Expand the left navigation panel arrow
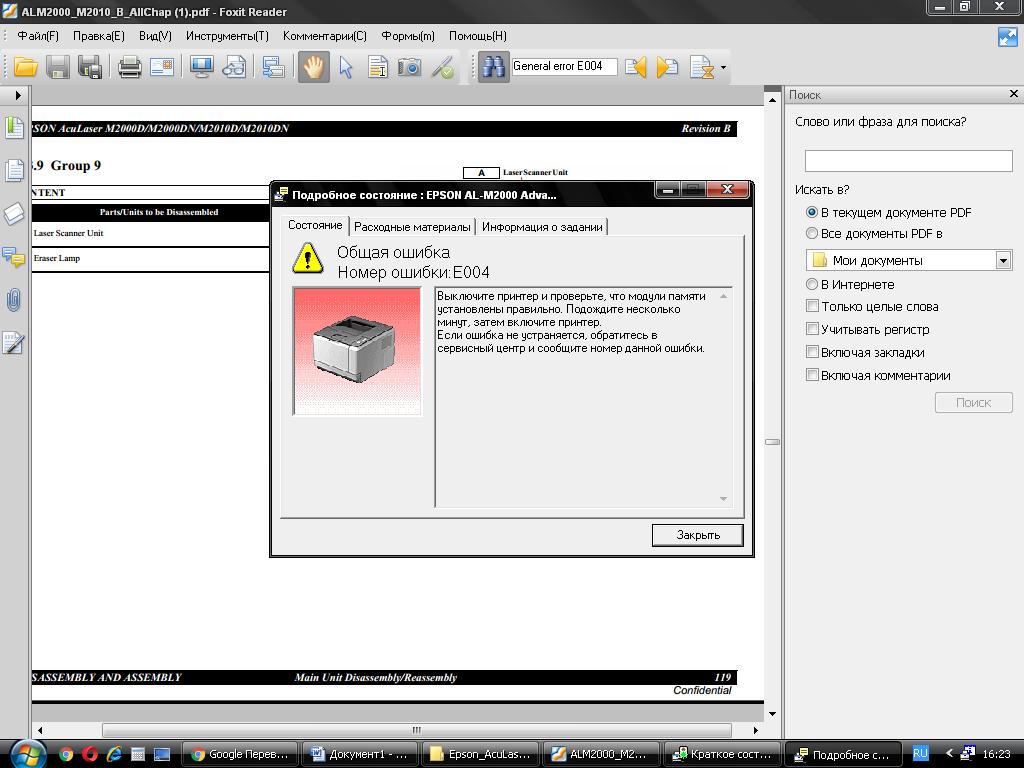This screenshot has width=1024, height=768. (x=18, y=95)
